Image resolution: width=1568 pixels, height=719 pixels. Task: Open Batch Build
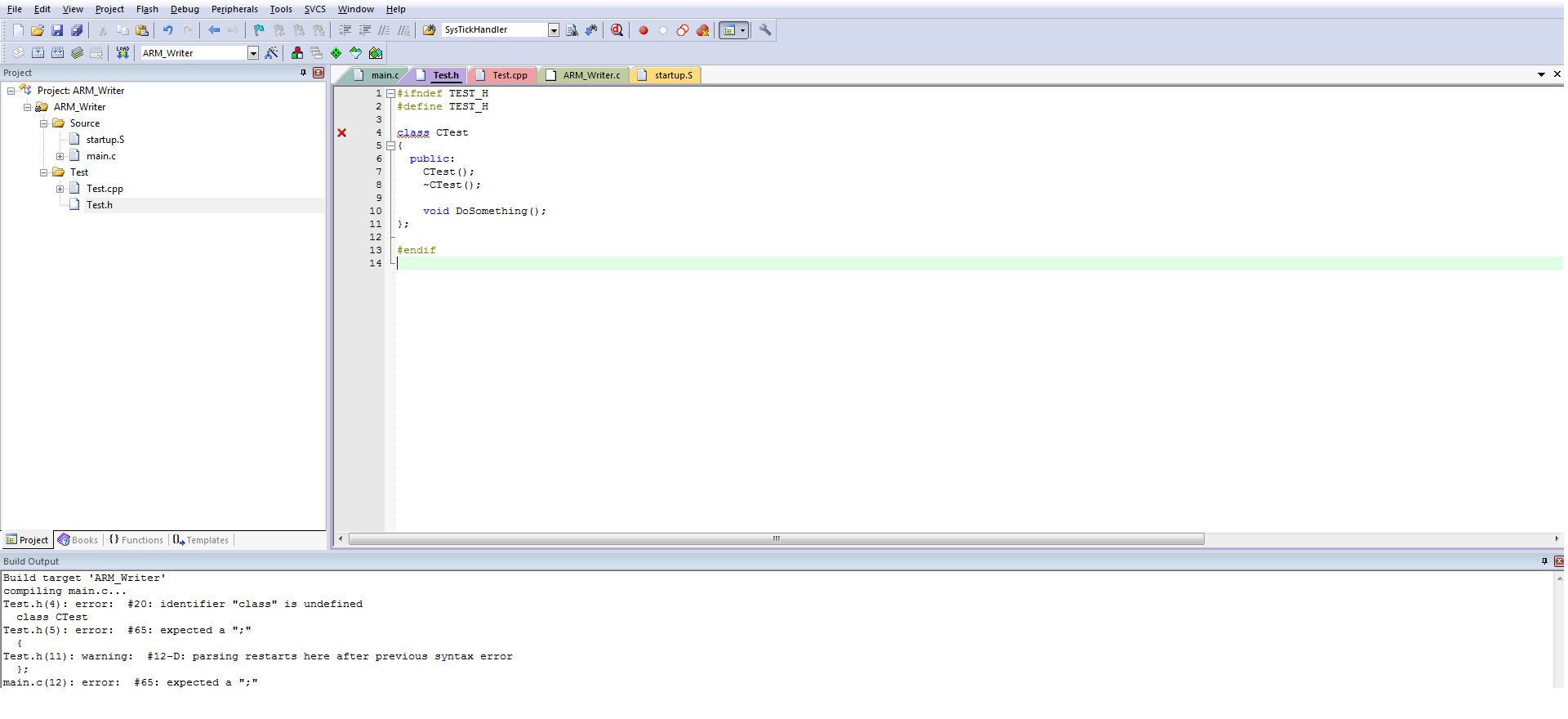click(77, 53)
